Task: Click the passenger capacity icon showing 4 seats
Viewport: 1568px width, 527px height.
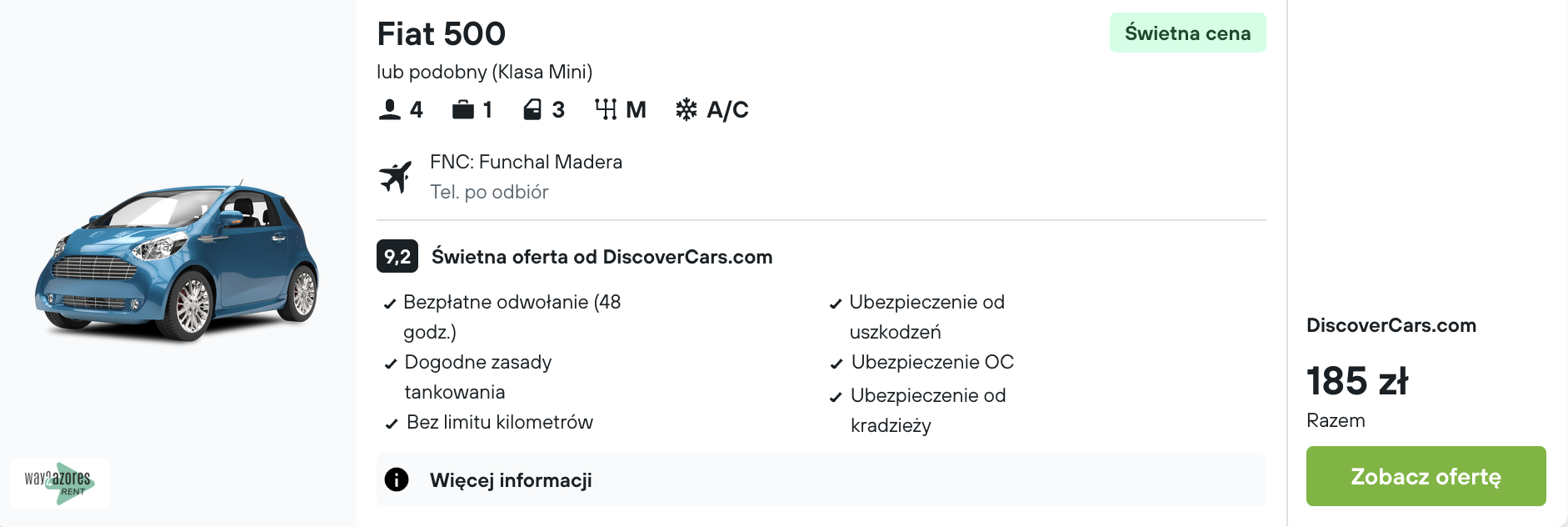Action: pyautogui.click(x=389, y=108)
